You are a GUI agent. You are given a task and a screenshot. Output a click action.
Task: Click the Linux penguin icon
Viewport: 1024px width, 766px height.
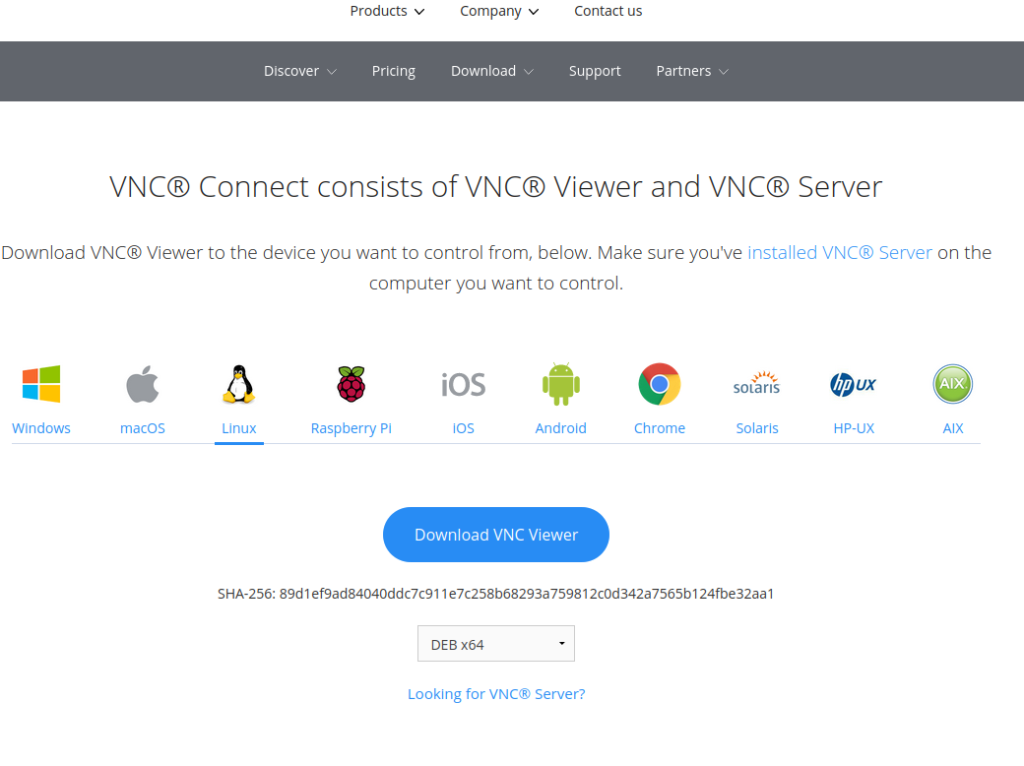coord(239,384)
